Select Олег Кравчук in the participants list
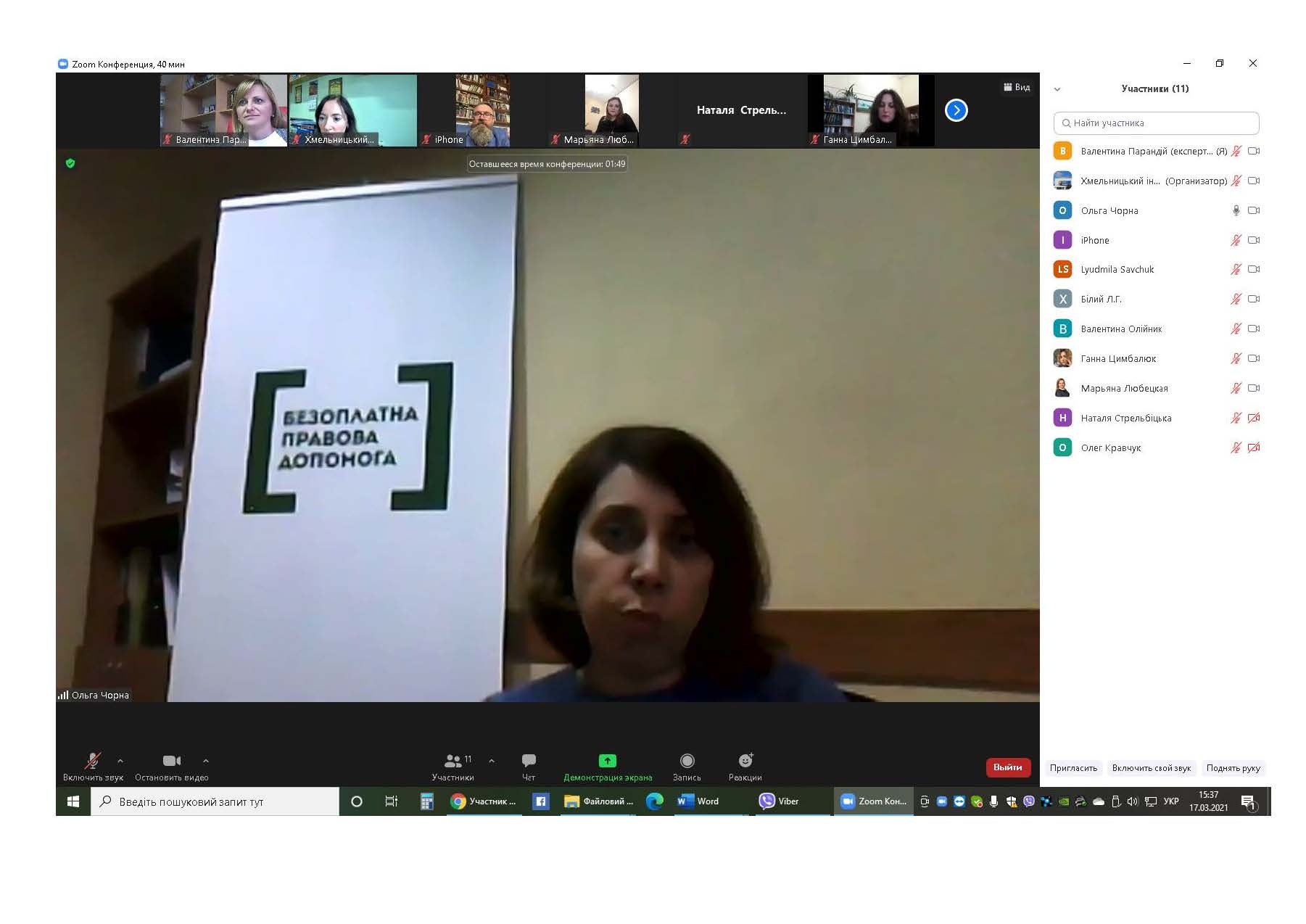Screen dimensions: 1306x924 1157,447
